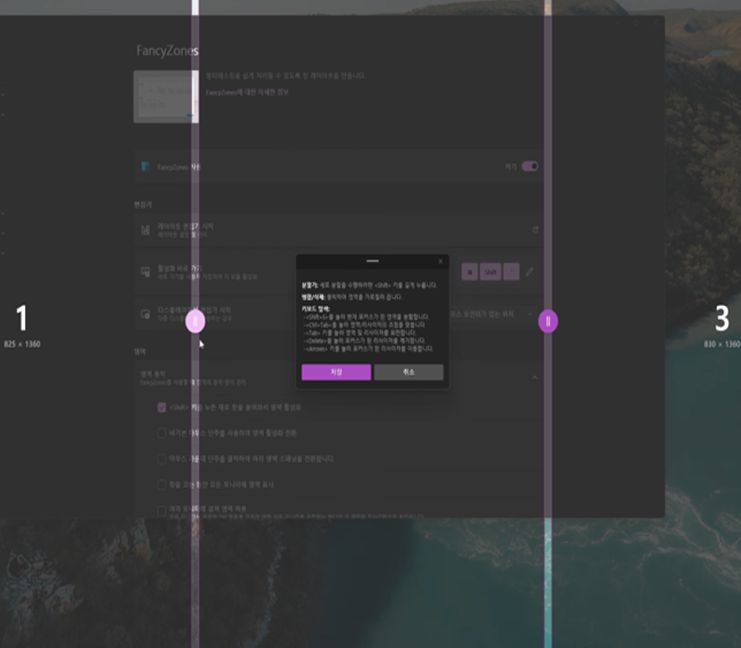This screenshot has height=648, width=741.
Task: Click the Shift key chip in shortcut
Action: (490, 272)
